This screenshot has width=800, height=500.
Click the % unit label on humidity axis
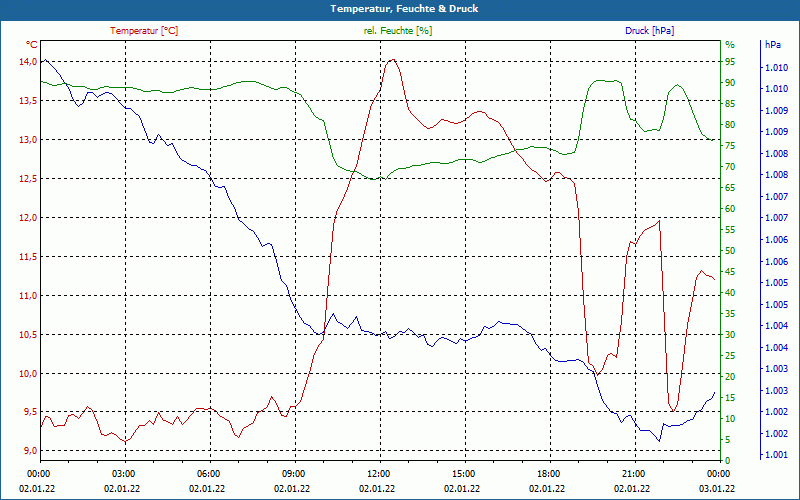pyautogui.click(x=730, y=45)
